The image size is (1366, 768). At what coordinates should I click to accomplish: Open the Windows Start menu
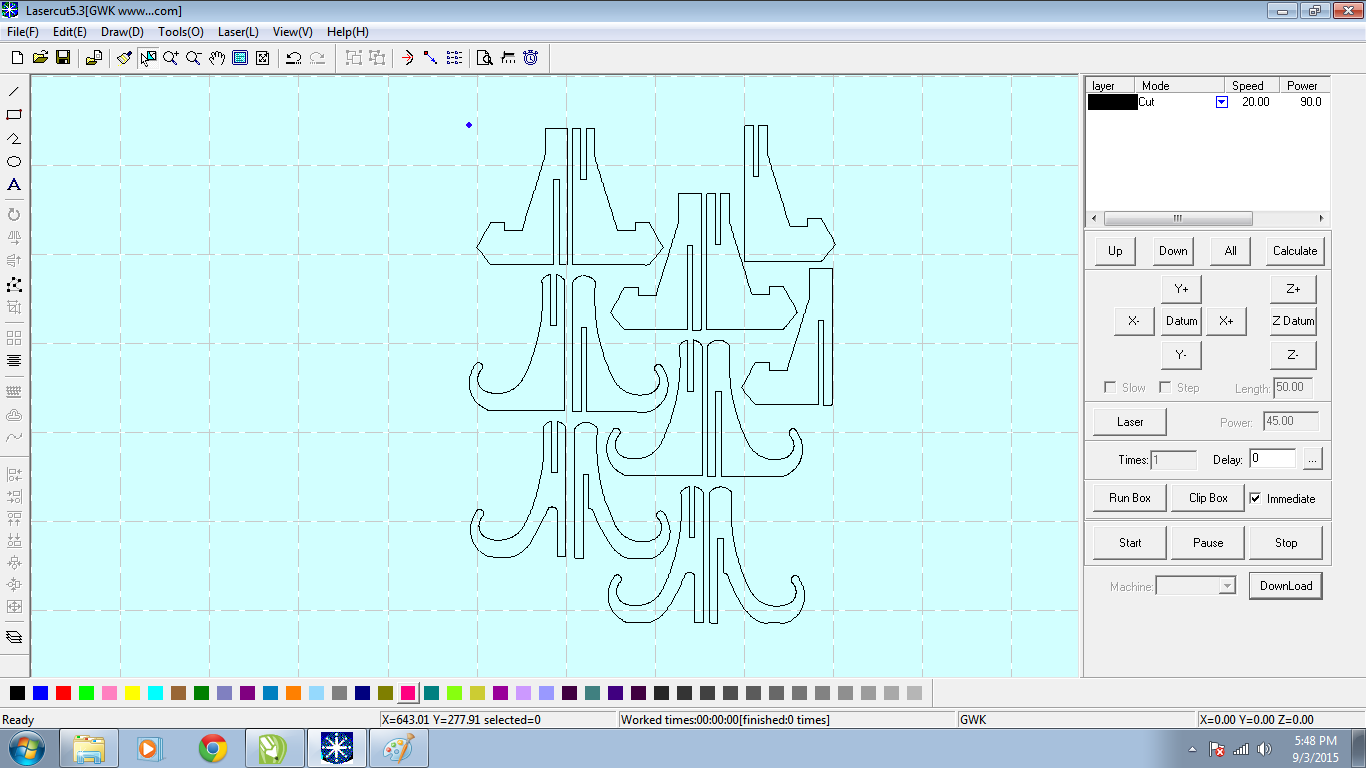pos(26,748)
